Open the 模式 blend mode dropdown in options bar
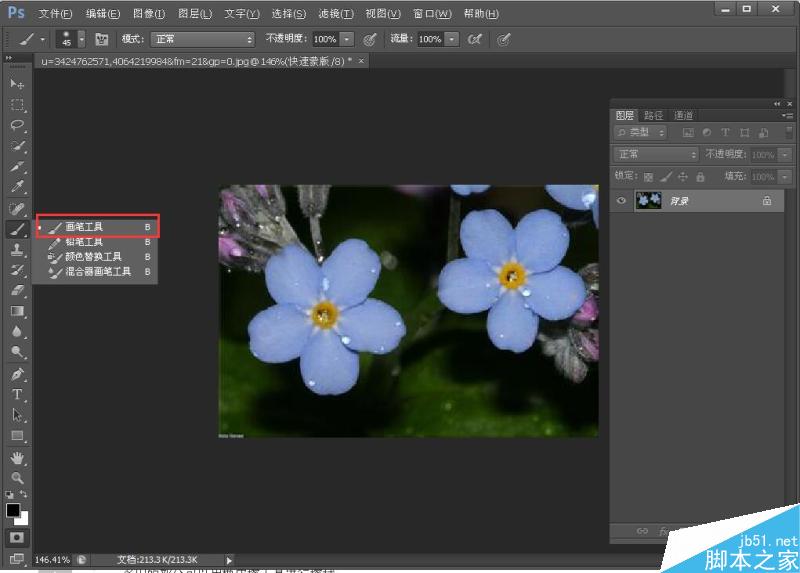The image size is (800, 573). (x=203, y=39)
